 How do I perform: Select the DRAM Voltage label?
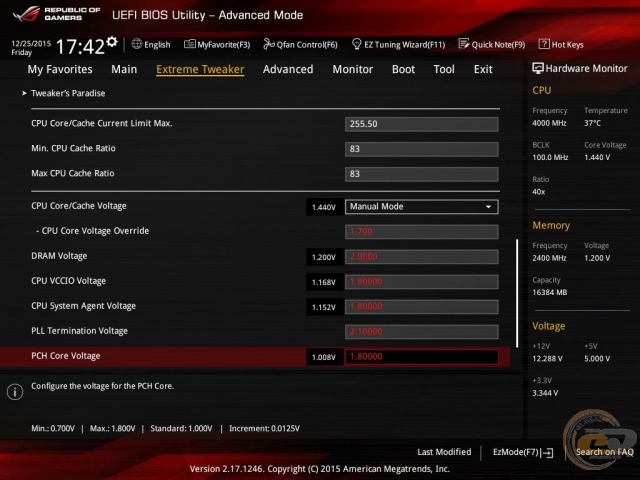point(59,256)
